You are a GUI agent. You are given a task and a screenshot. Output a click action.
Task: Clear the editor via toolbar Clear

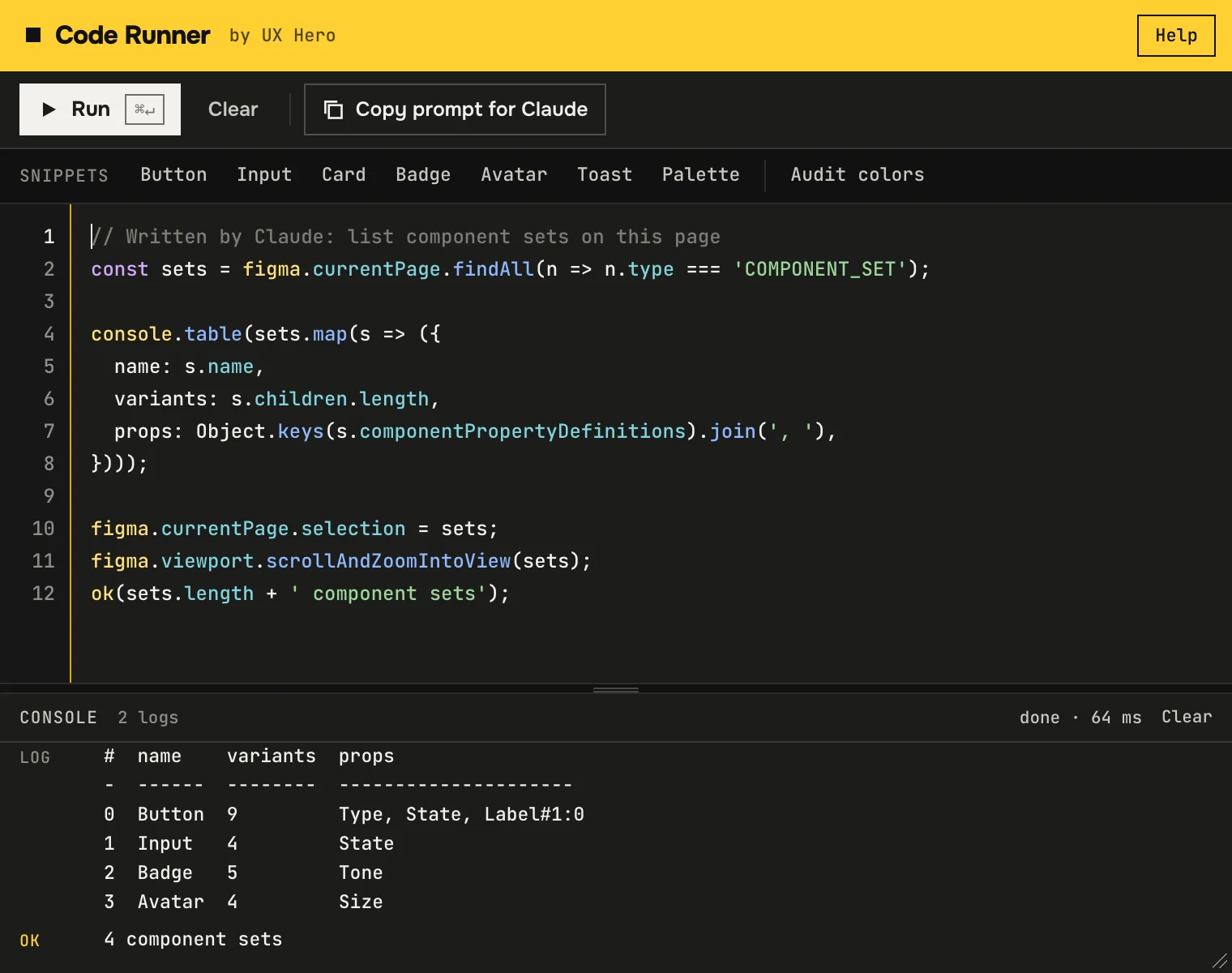233,109
